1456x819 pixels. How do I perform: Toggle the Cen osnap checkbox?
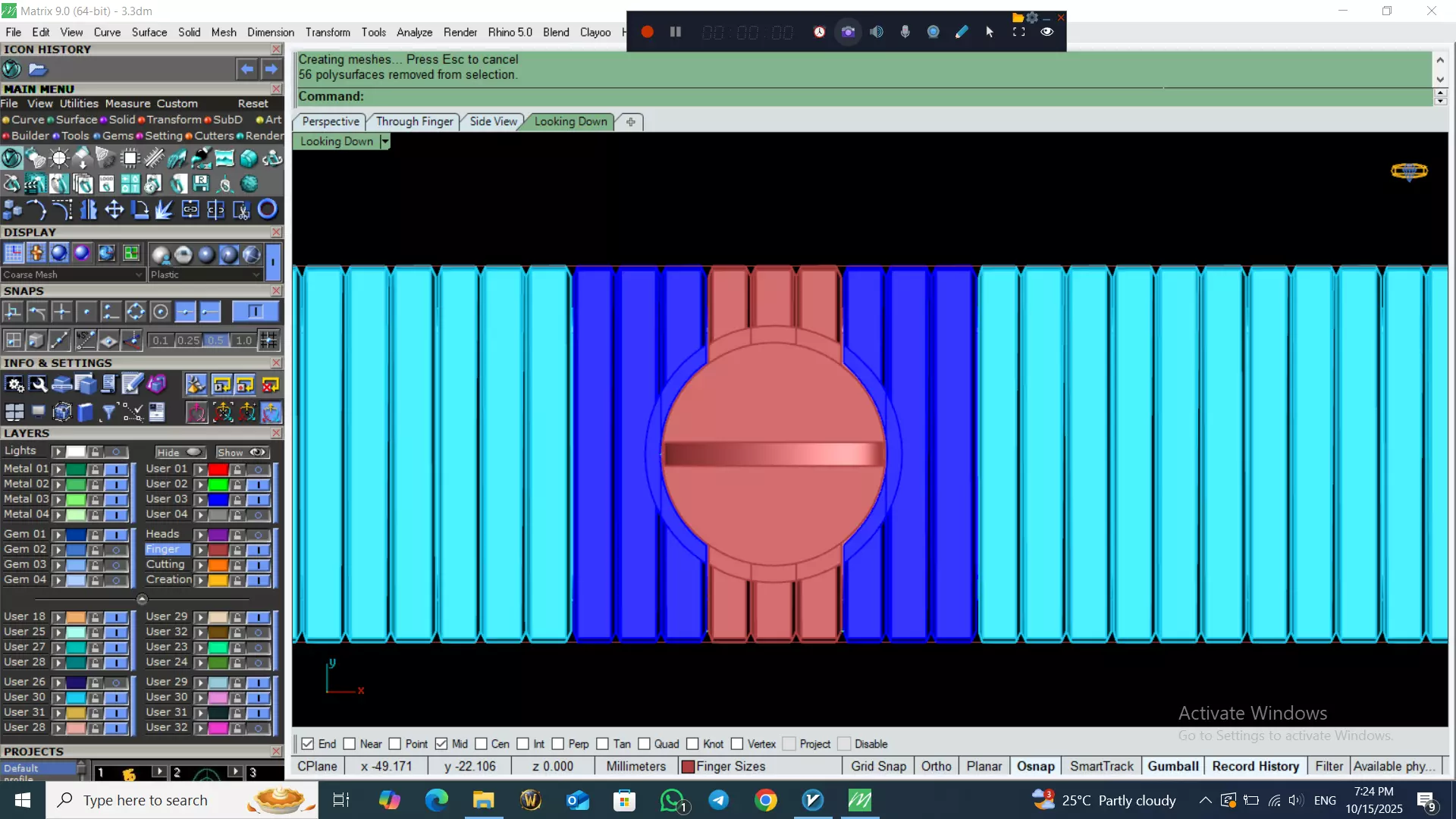(x=482, y=744)
